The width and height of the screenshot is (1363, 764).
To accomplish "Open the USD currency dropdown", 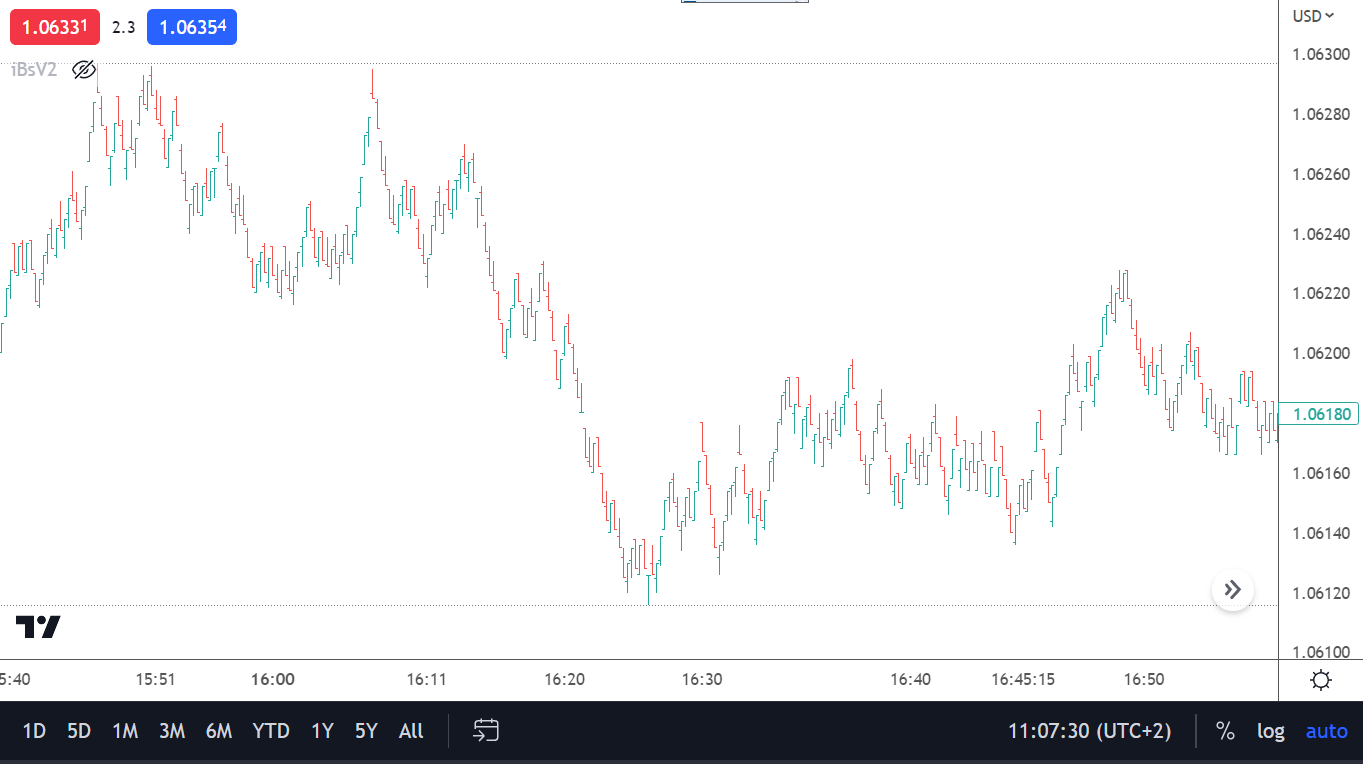I will [x=1313, y=15].
